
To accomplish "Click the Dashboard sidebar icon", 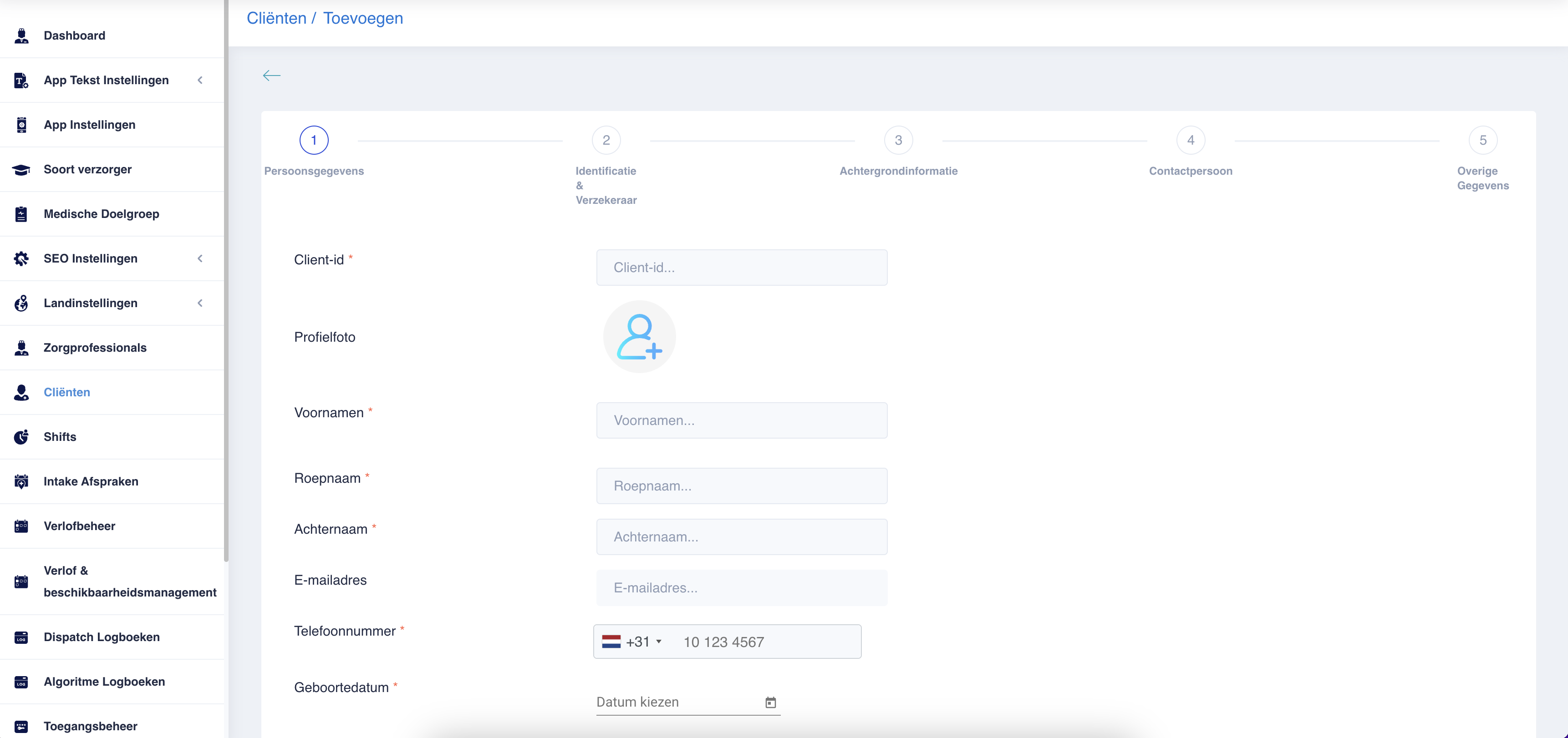I will (x=21, y=36).
